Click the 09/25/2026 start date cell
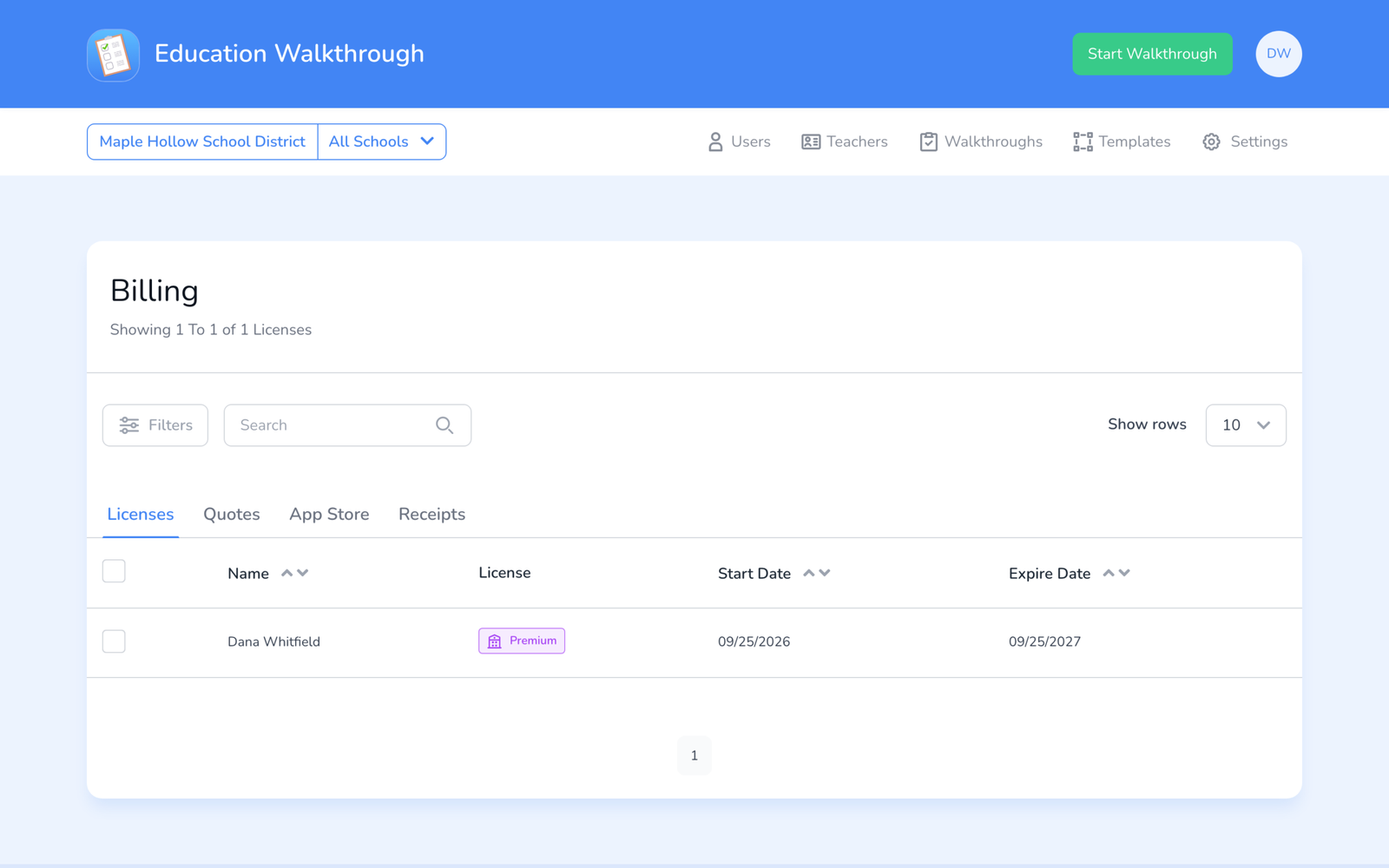Viewport: 1389px width, 868px height. (754, 641)
